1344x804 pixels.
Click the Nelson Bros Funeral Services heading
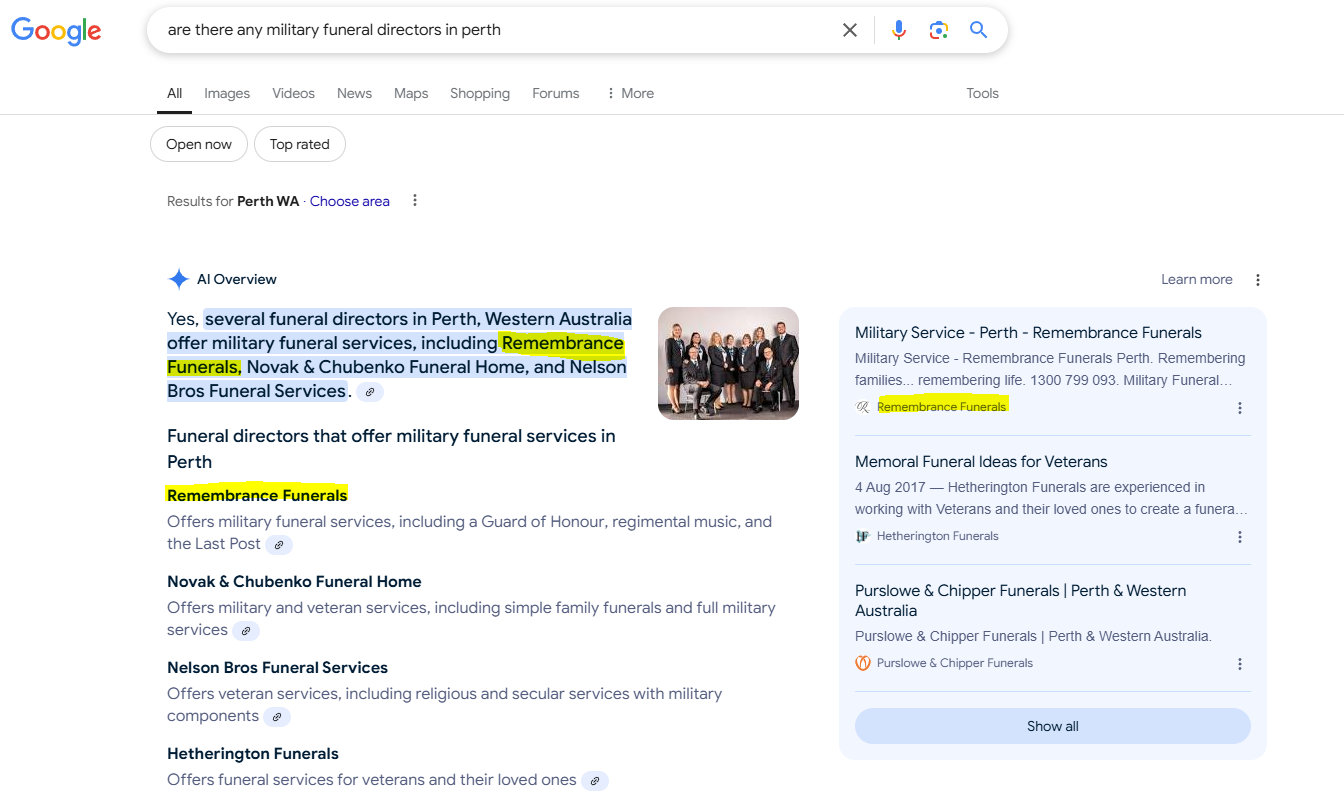pyautogui.click(x=277, y=668)
